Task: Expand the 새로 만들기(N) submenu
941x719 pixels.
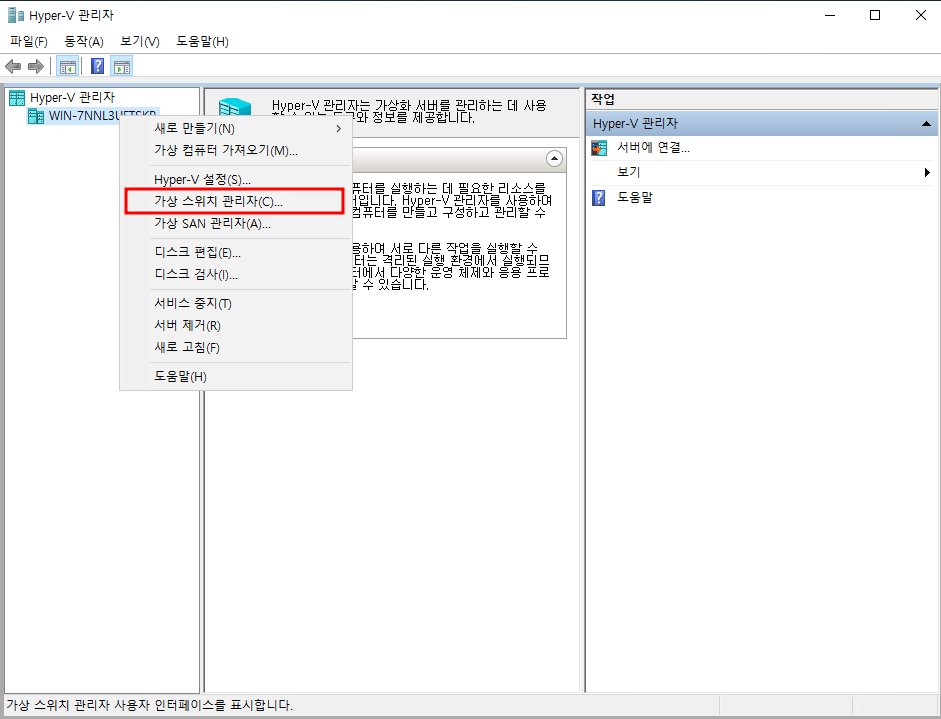Action: coord(236,128)
